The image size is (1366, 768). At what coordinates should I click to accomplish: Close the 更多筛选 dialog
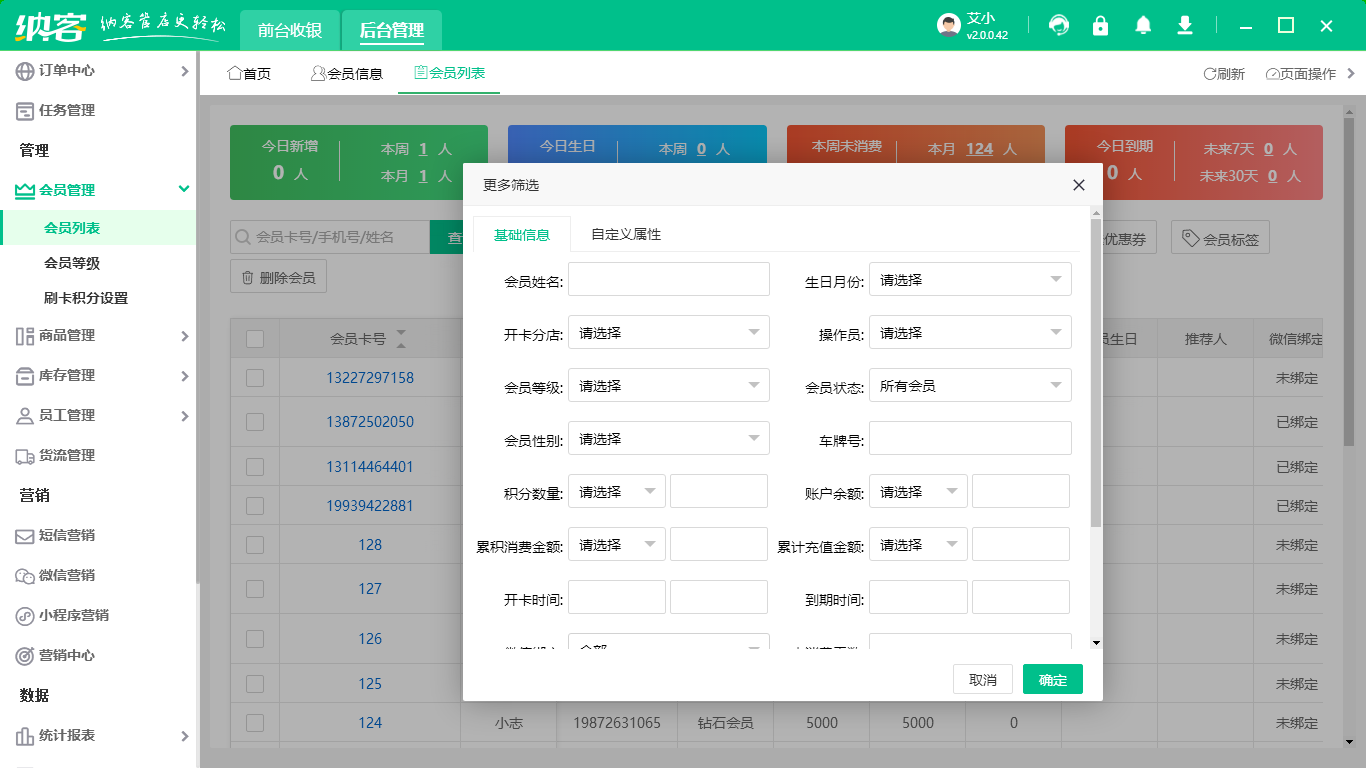1079,185
